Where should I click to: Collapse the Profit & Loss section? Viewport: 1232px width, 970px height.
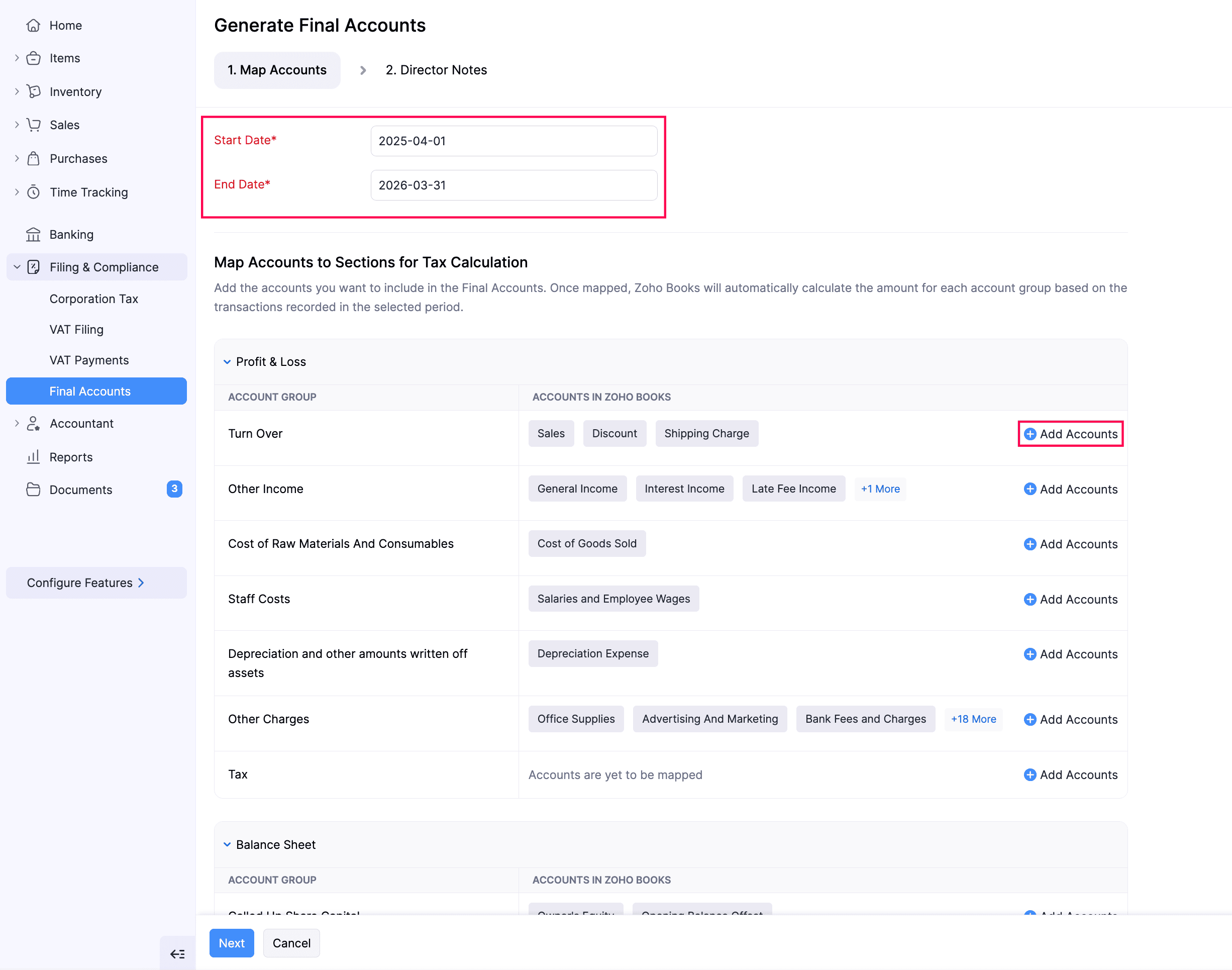[x=227, y=362]
